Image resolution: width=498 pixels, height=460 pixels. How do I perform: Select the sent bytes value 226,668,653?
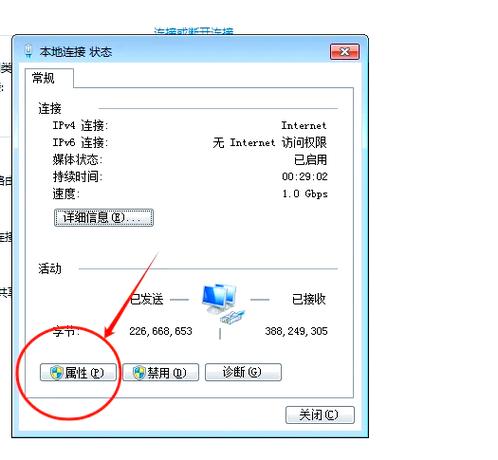(x=161, y=331)
